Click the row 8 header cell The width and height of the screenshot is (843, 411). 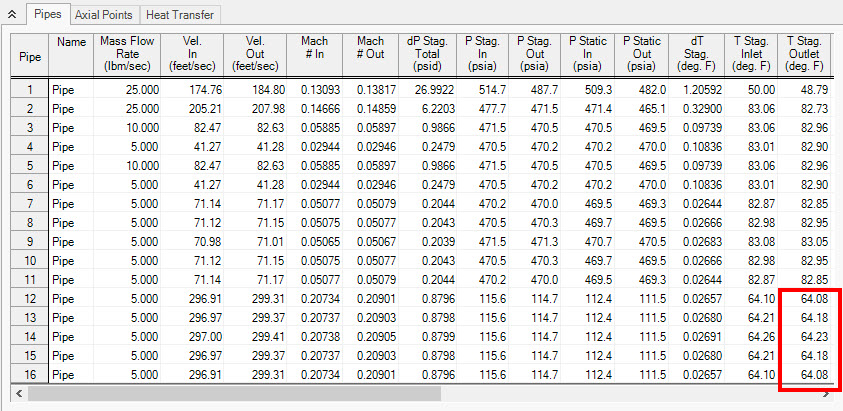[30, 222]
